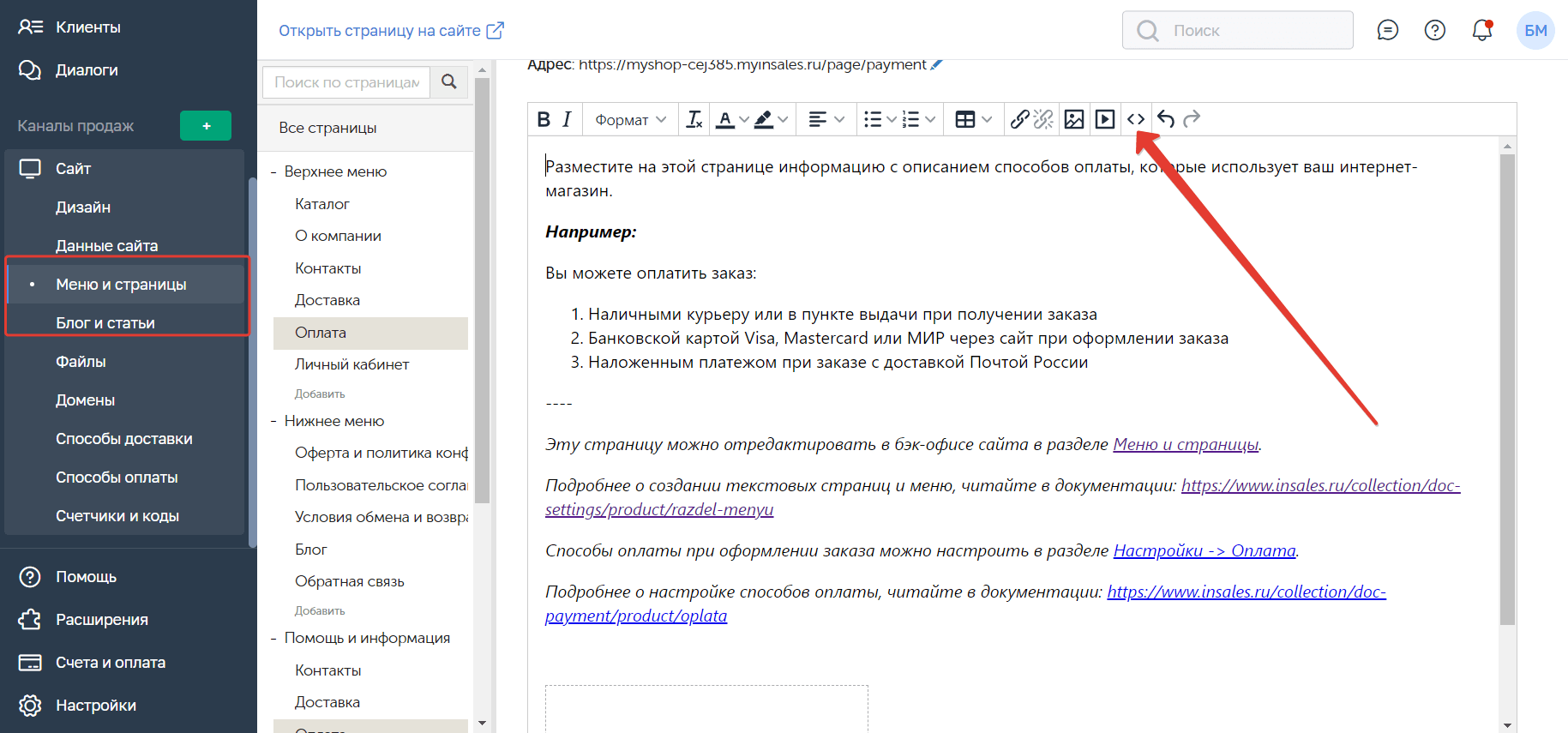1568x733 pixels.
Task: Go to Домены
Action: click(x=85, y=400)
